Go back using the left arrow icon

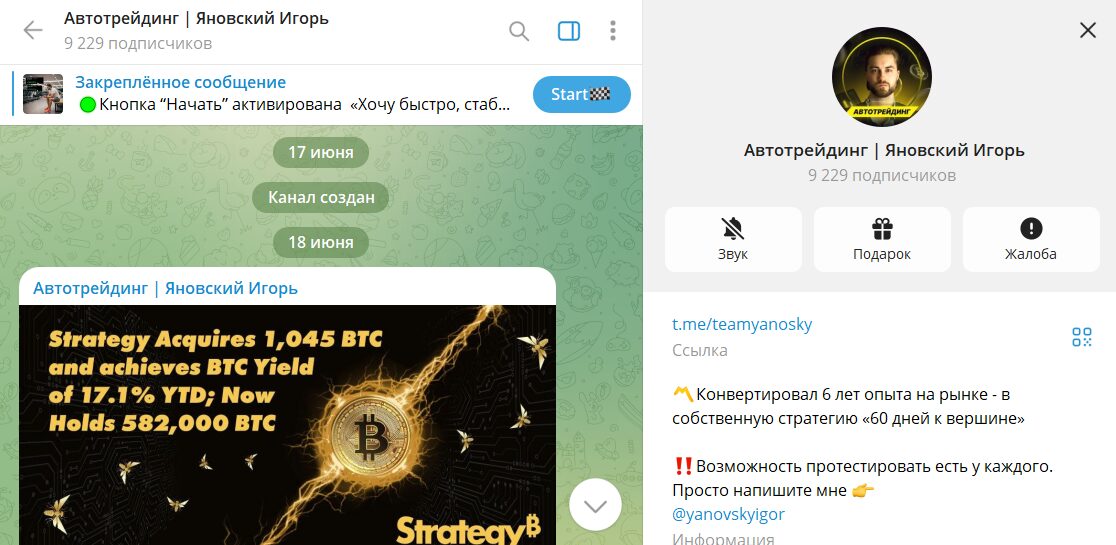[x=33, y=30]
